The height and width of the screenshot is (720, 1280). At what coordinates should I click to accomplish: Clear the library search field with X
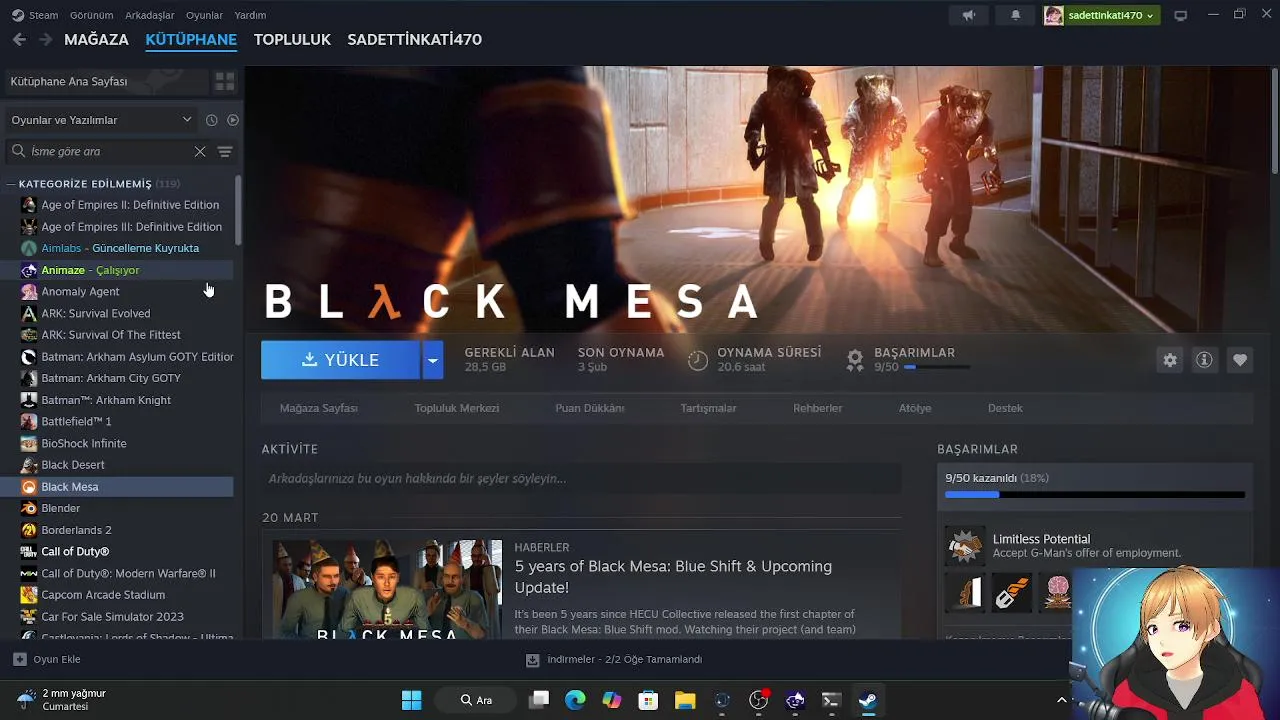tap(200, 152)
